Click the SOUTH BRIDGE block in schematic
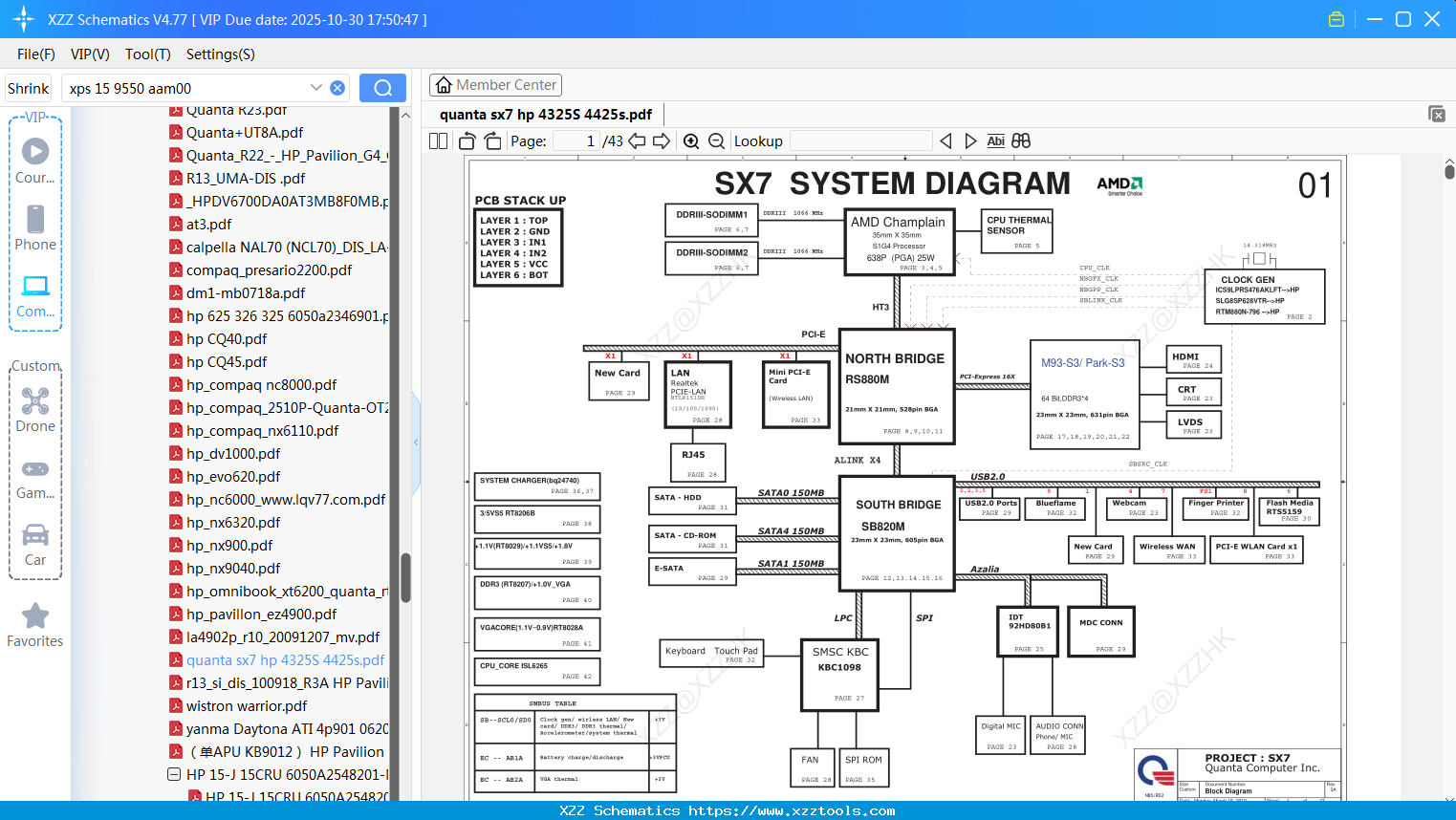This screenshot has width=1456, height=820. click(898, 533)
